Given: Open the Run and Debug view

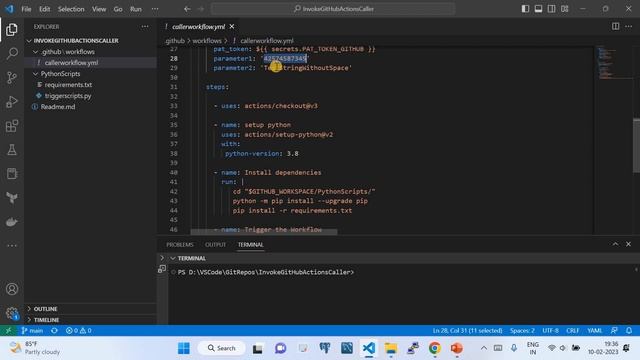Looking at the screenshot, I should 12,102.
